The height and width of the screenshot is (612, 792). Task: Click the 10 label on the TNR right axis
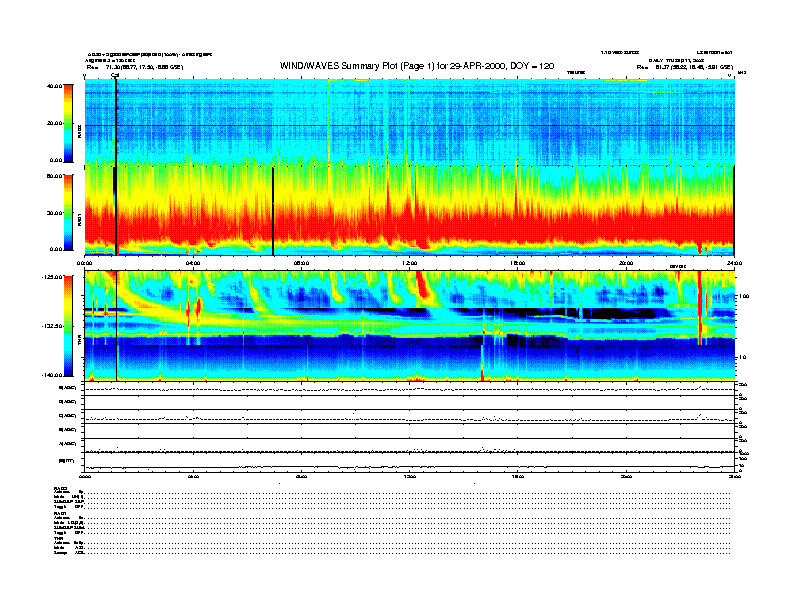coord(742,358)
